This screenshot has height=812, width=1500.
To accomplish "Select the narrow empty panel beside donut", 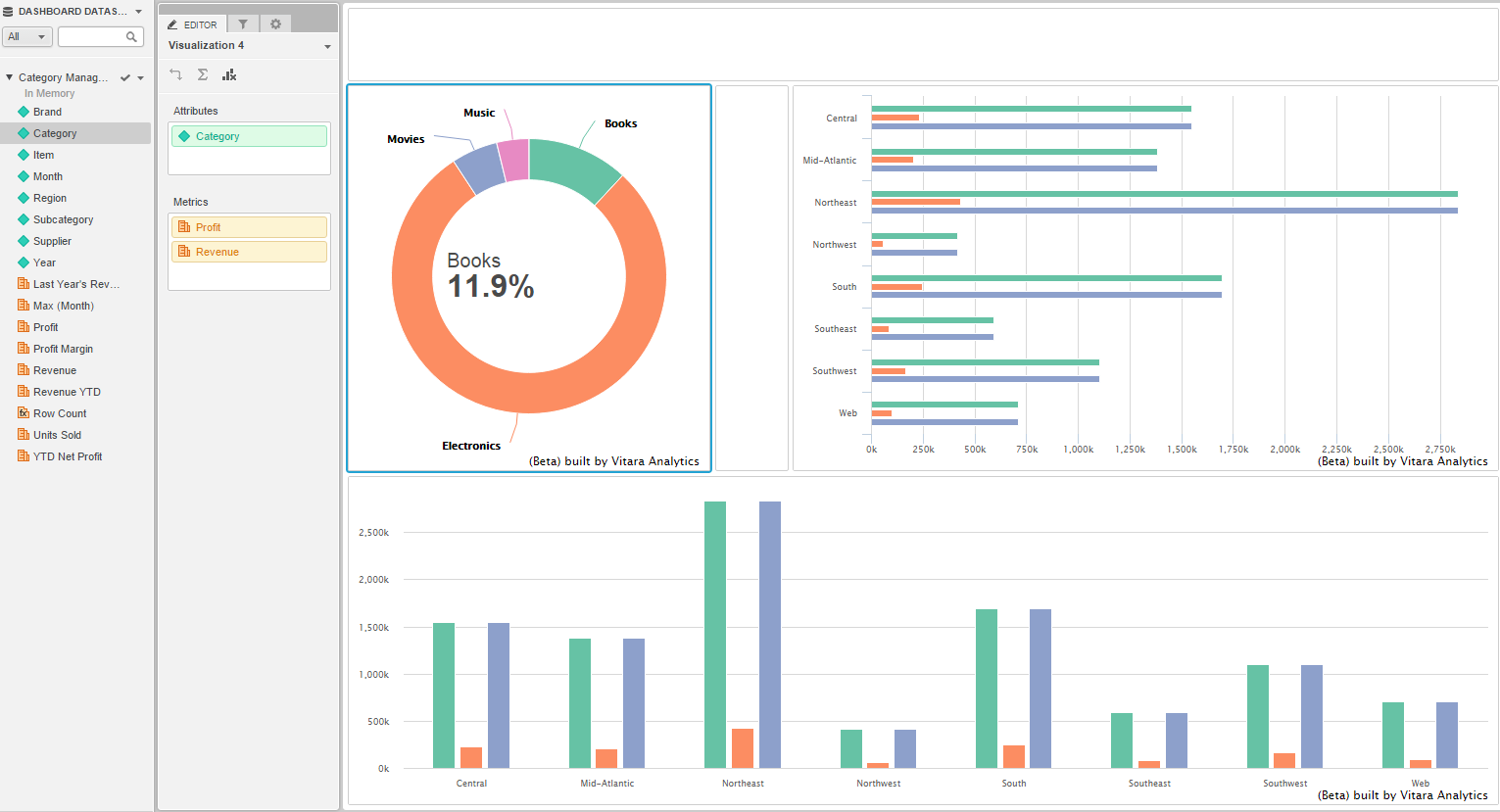I will [x=751, y=278].
